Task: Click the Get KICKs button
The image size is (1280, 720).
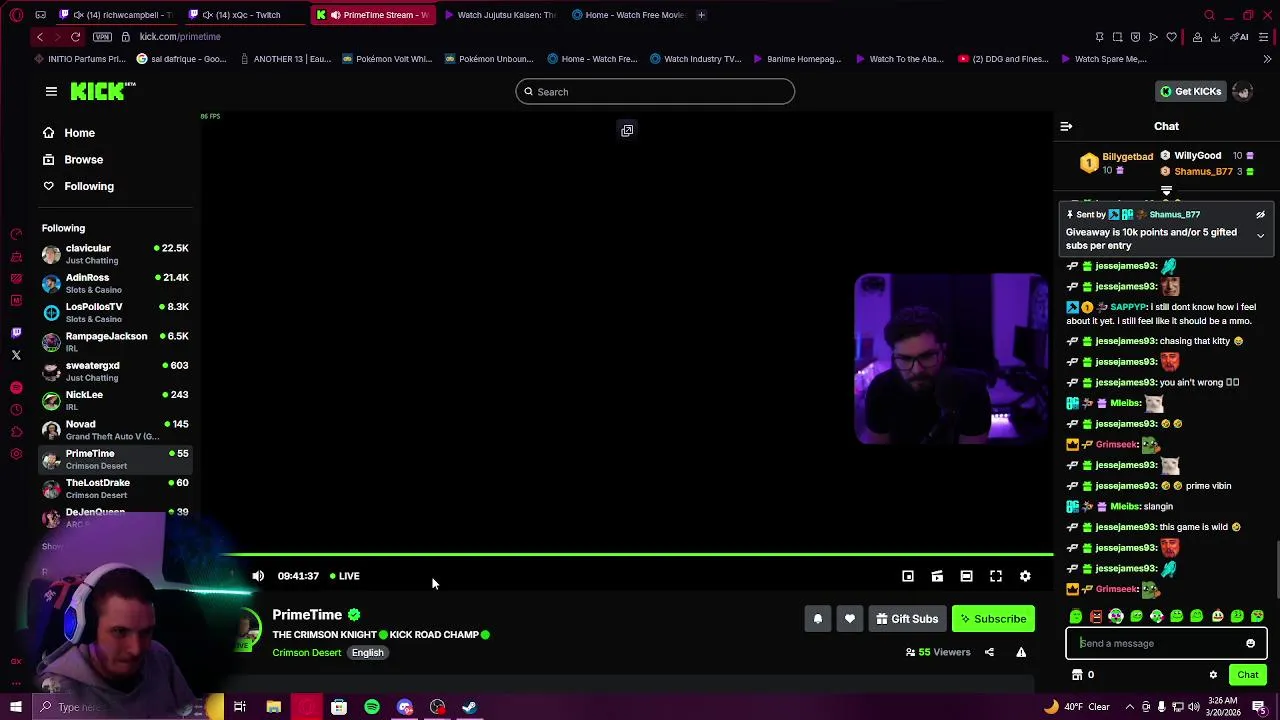Action: pyautogui.click(x=1190, y=91)
